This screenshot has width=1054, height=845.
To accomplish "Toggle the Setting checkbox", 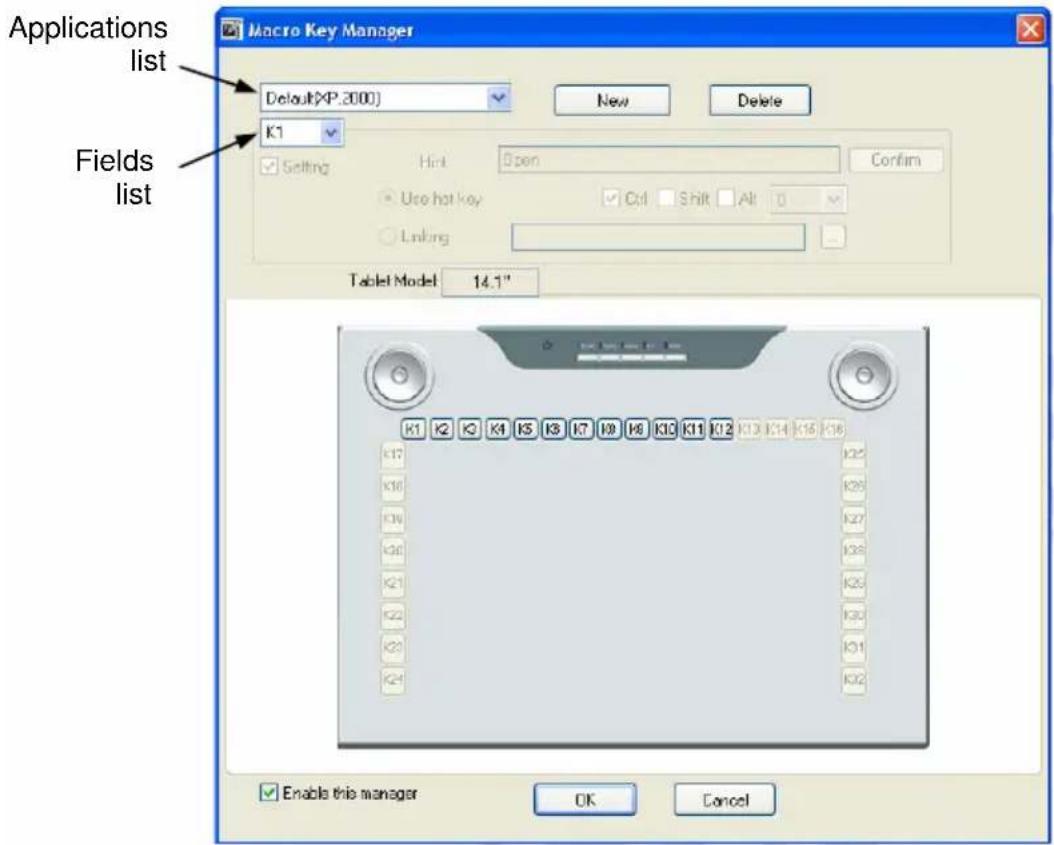I will 269,166.
